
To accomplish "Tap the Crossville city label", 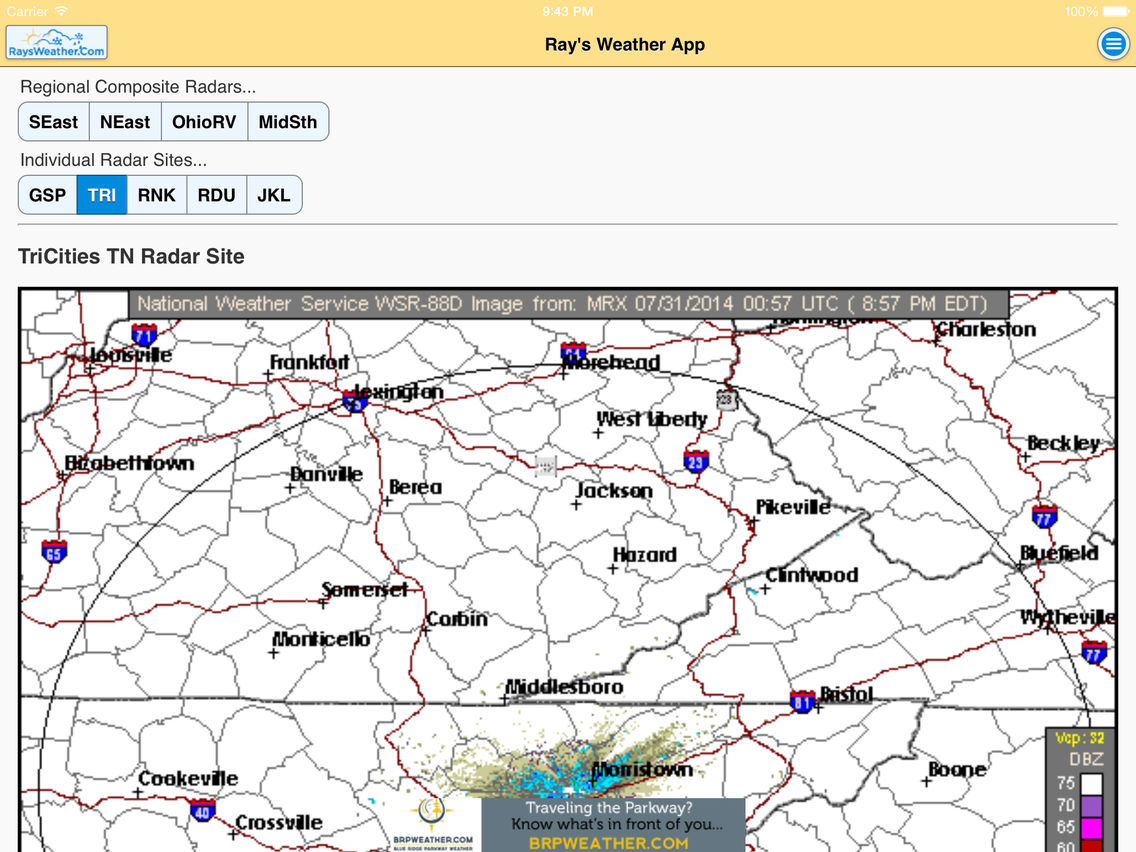I will 279,822.
